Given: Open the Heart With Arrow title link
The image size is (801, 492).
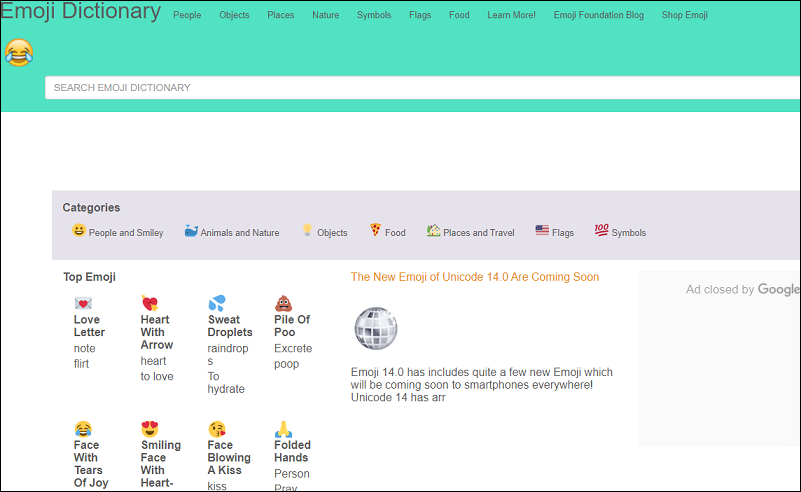Looking at the screenshot, I should [x=156, y=332].
